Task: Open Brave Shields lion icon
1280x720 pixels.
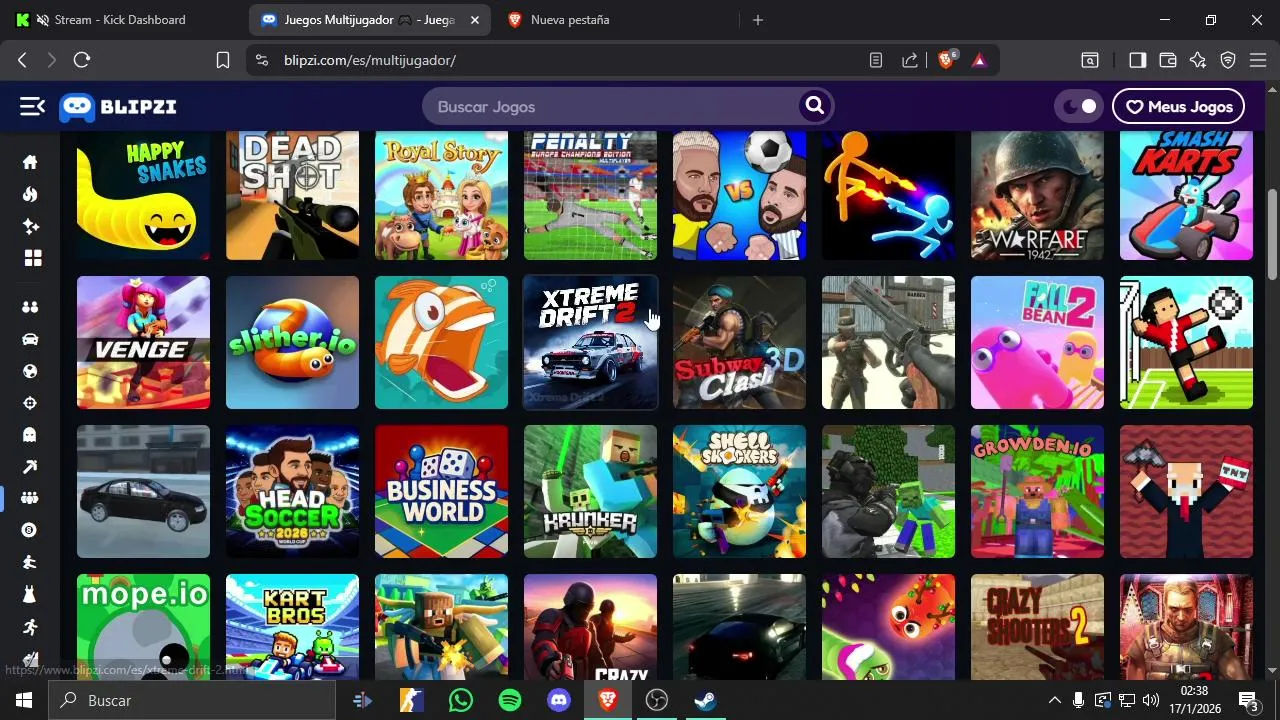Action: coord(946,60)
